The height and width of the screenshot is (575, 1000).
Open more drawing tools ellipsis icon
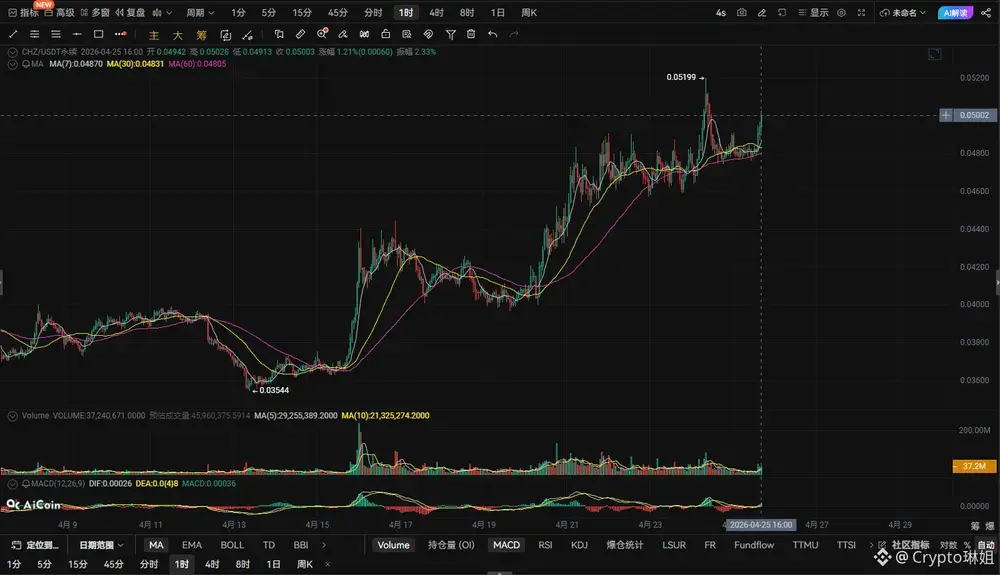click(121, 34)
